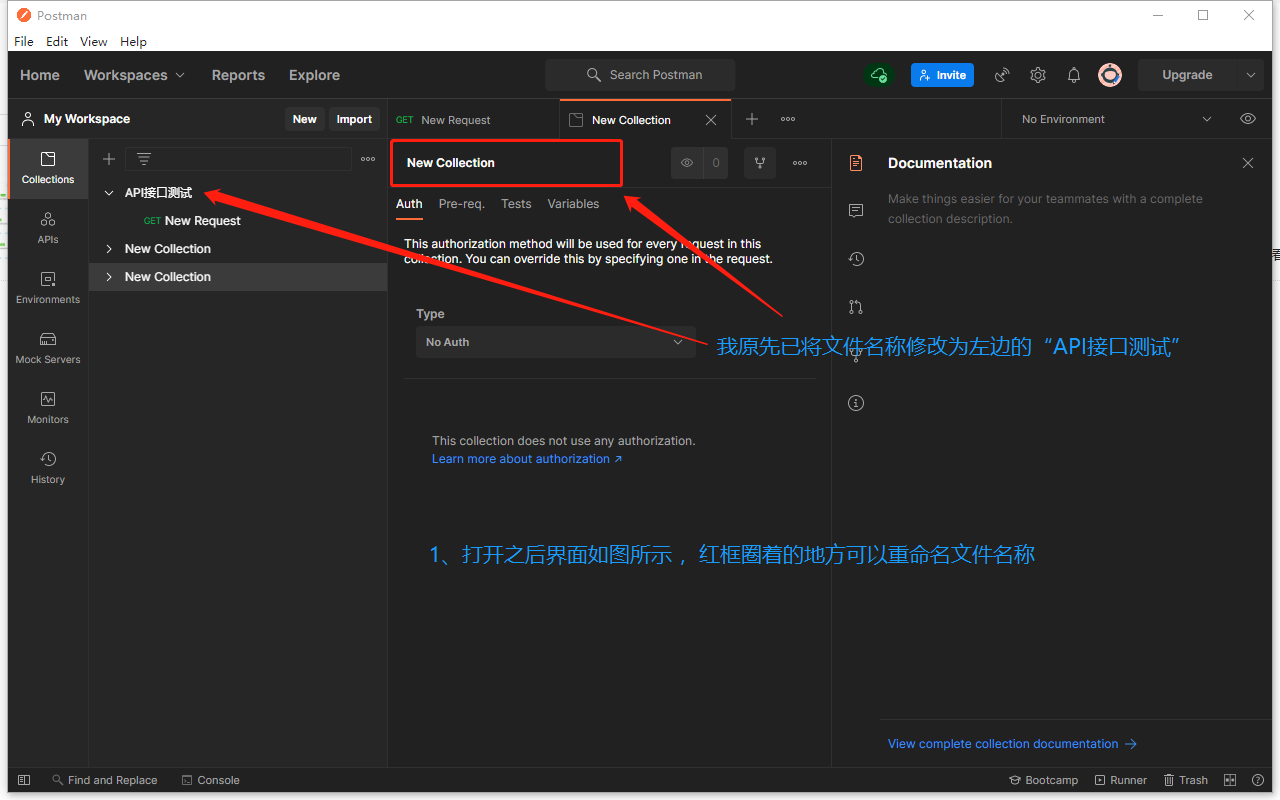Viewport: 1280px width, 800px height.
Task: Toggle watch collection eye button
Action: (686, 163)
